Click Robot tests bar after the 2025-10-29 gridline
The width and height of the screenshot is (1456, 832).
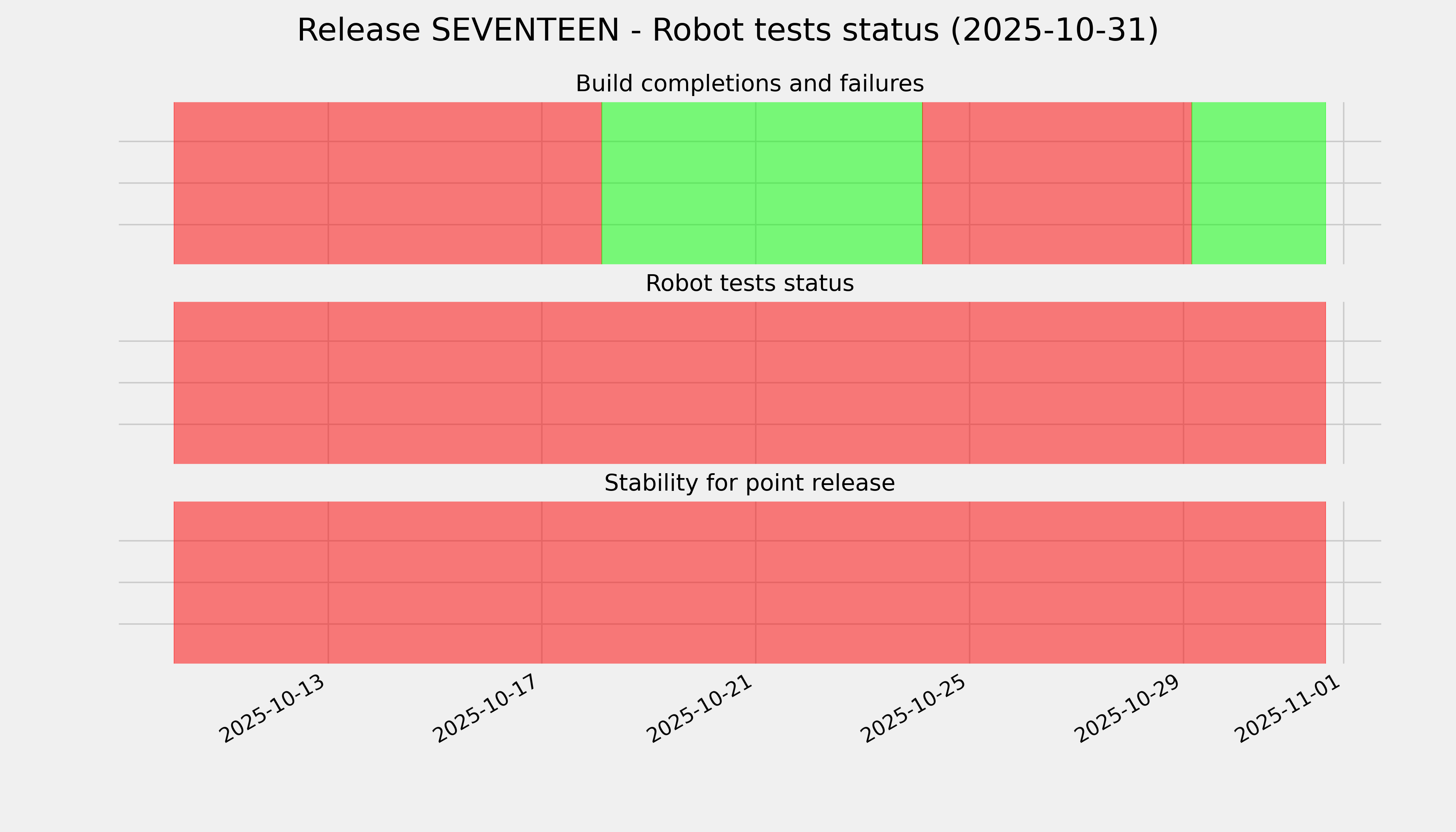pos(1254,383)
